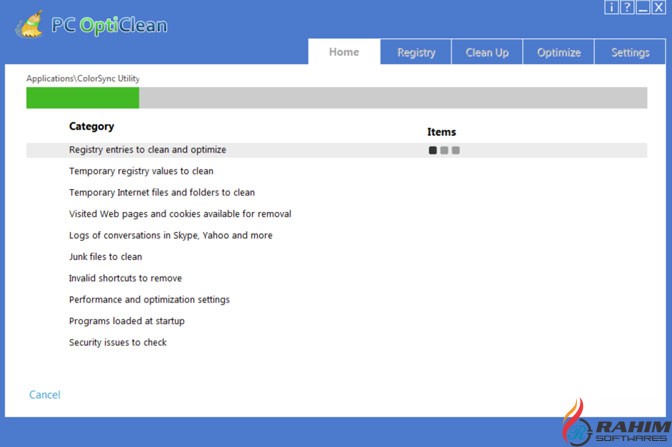
Task: Cancel the running scan
Action: [45, 394]
